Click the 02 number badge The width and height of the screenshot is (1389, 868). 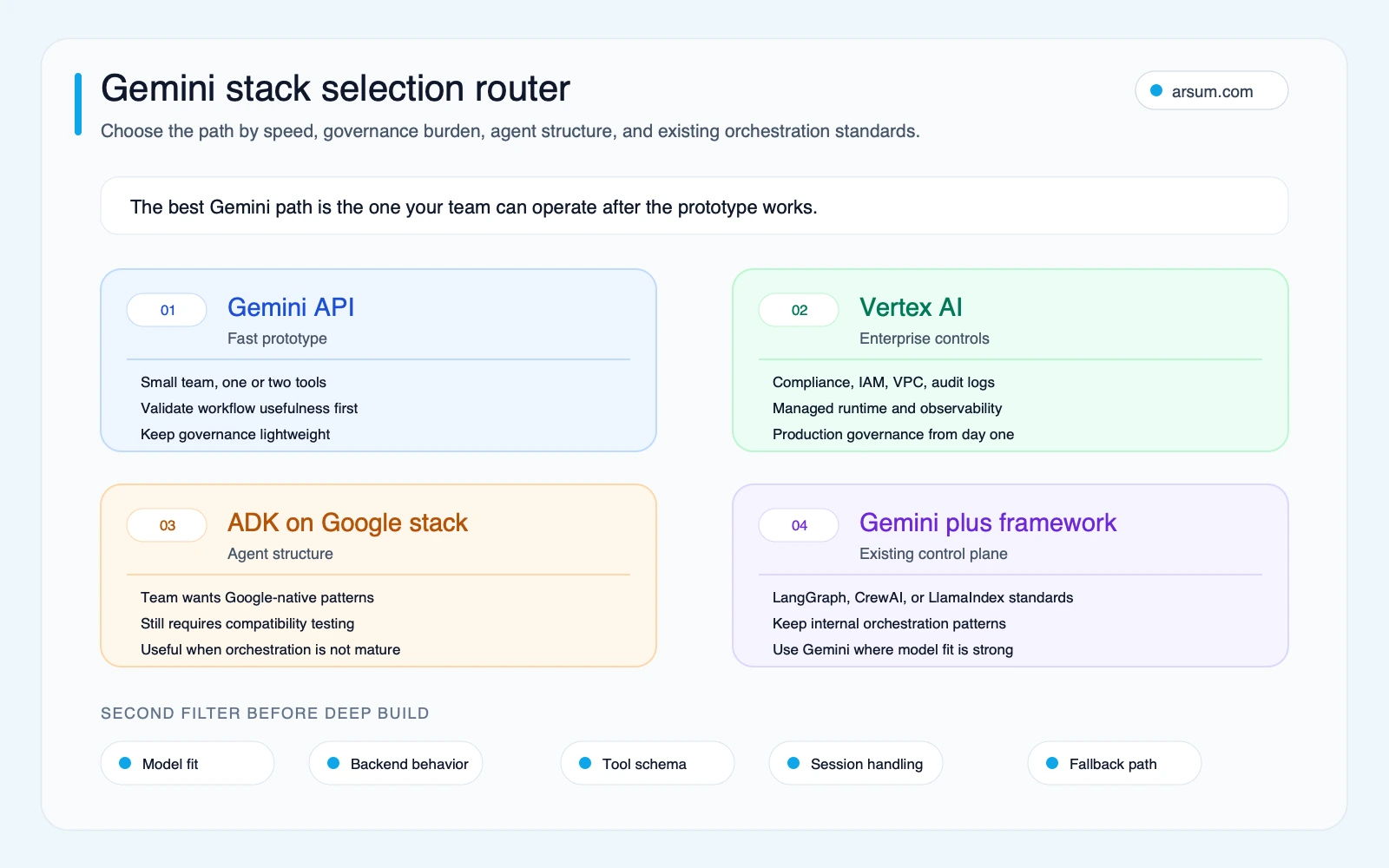799,310
